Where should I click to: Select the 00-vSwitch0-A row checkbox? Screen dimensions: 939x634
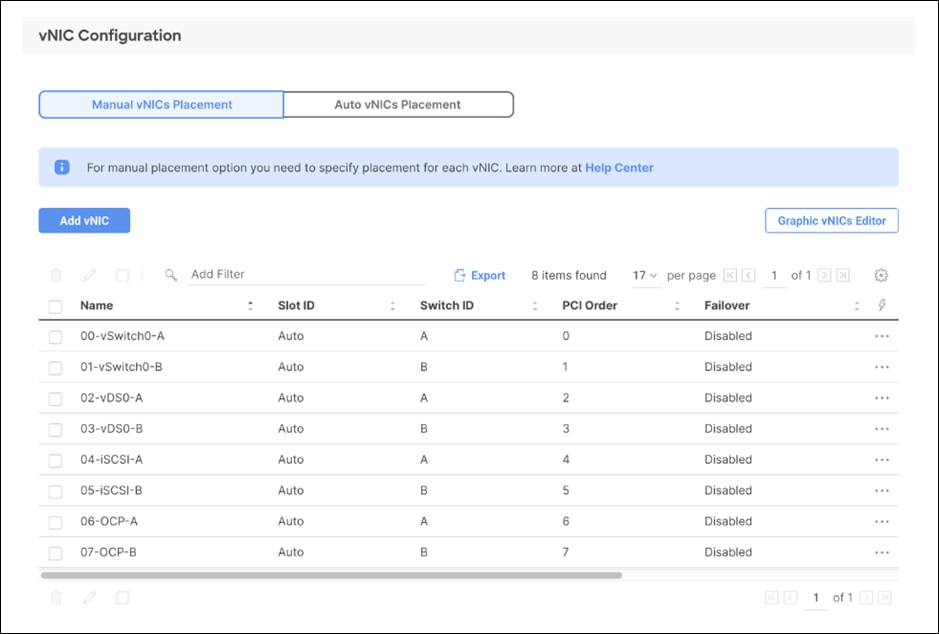pos(55,337)
